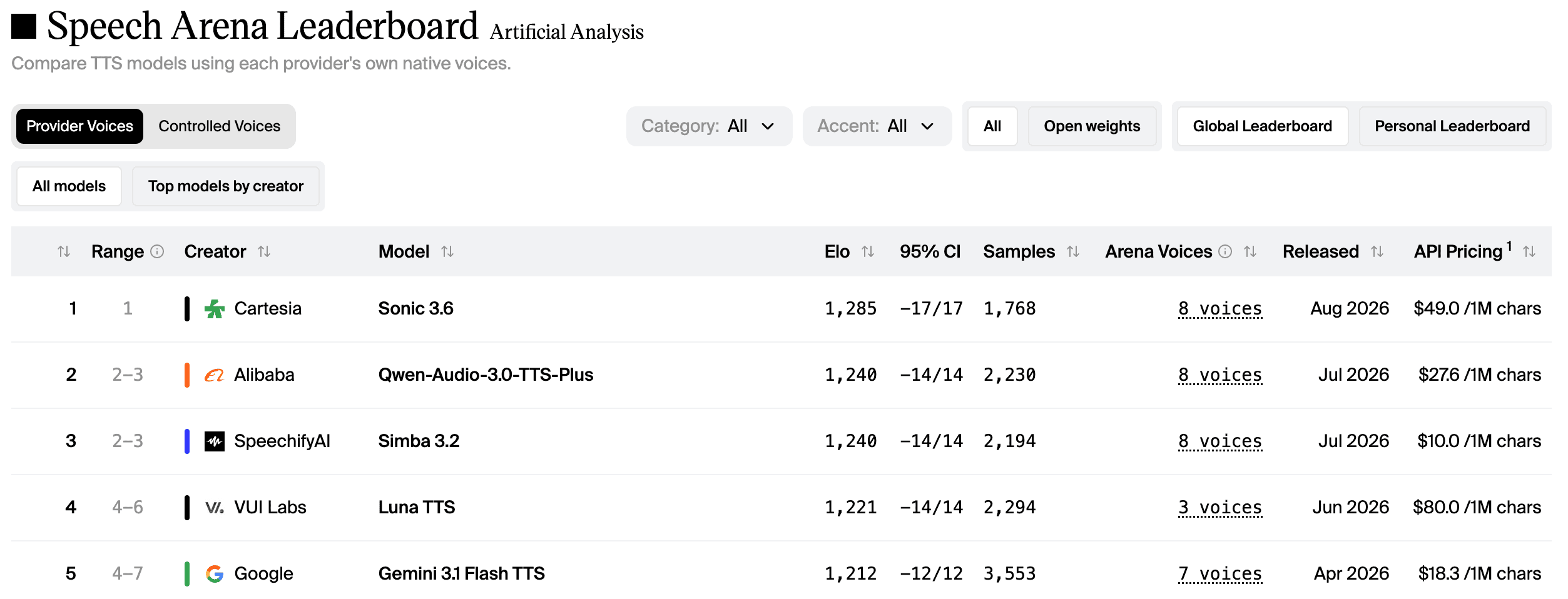Switch to Controlled Voices
1568x599 pixels.
point(219,126)
